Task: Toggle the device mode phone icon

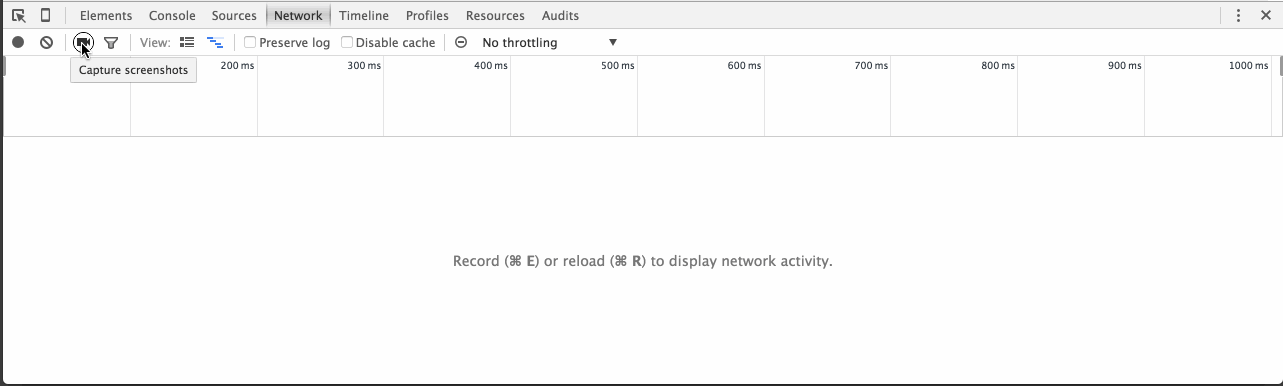Action: [45, 16]
